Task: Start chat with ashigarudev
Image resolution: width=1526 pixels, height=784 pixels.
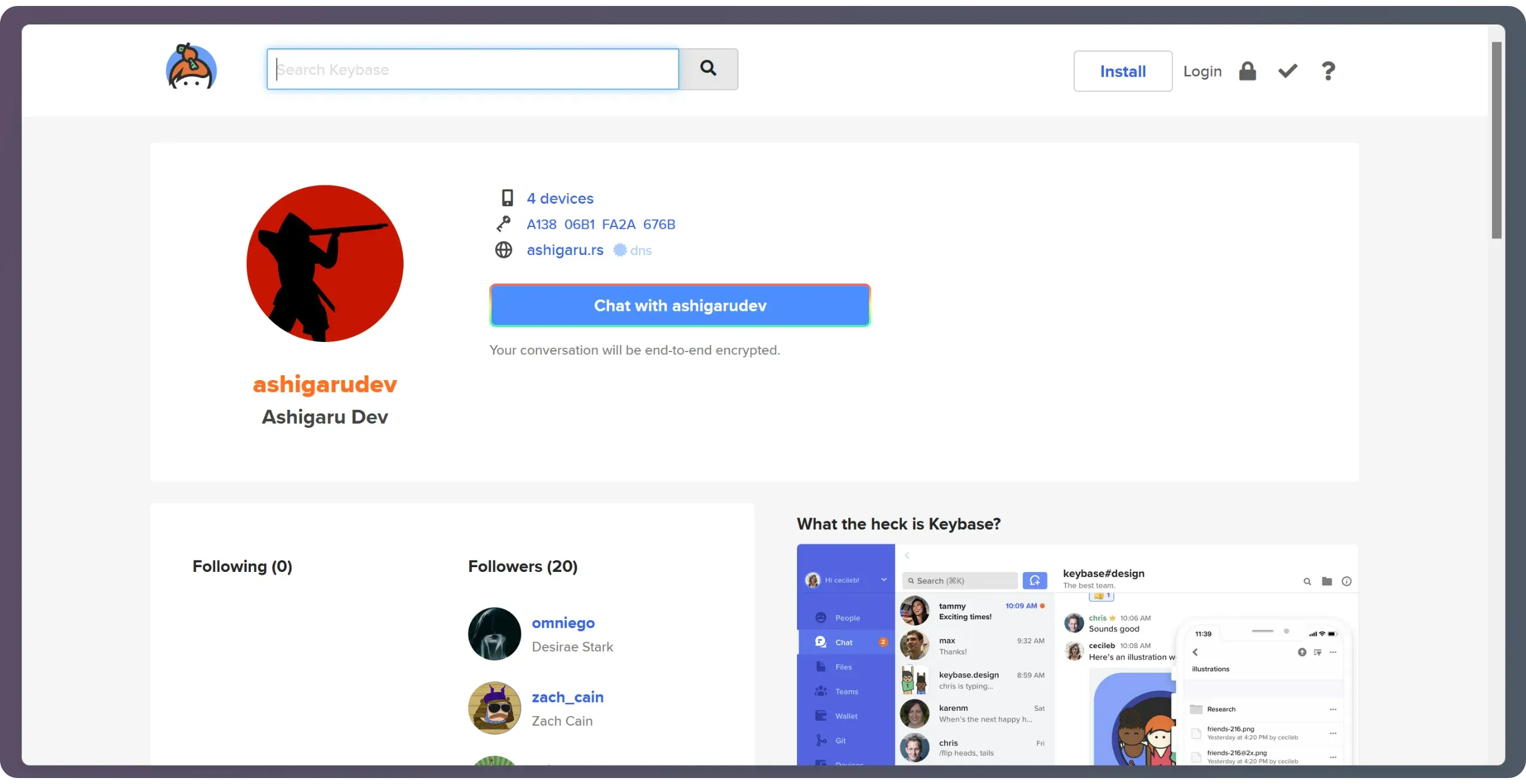Action: click(680, 306)
